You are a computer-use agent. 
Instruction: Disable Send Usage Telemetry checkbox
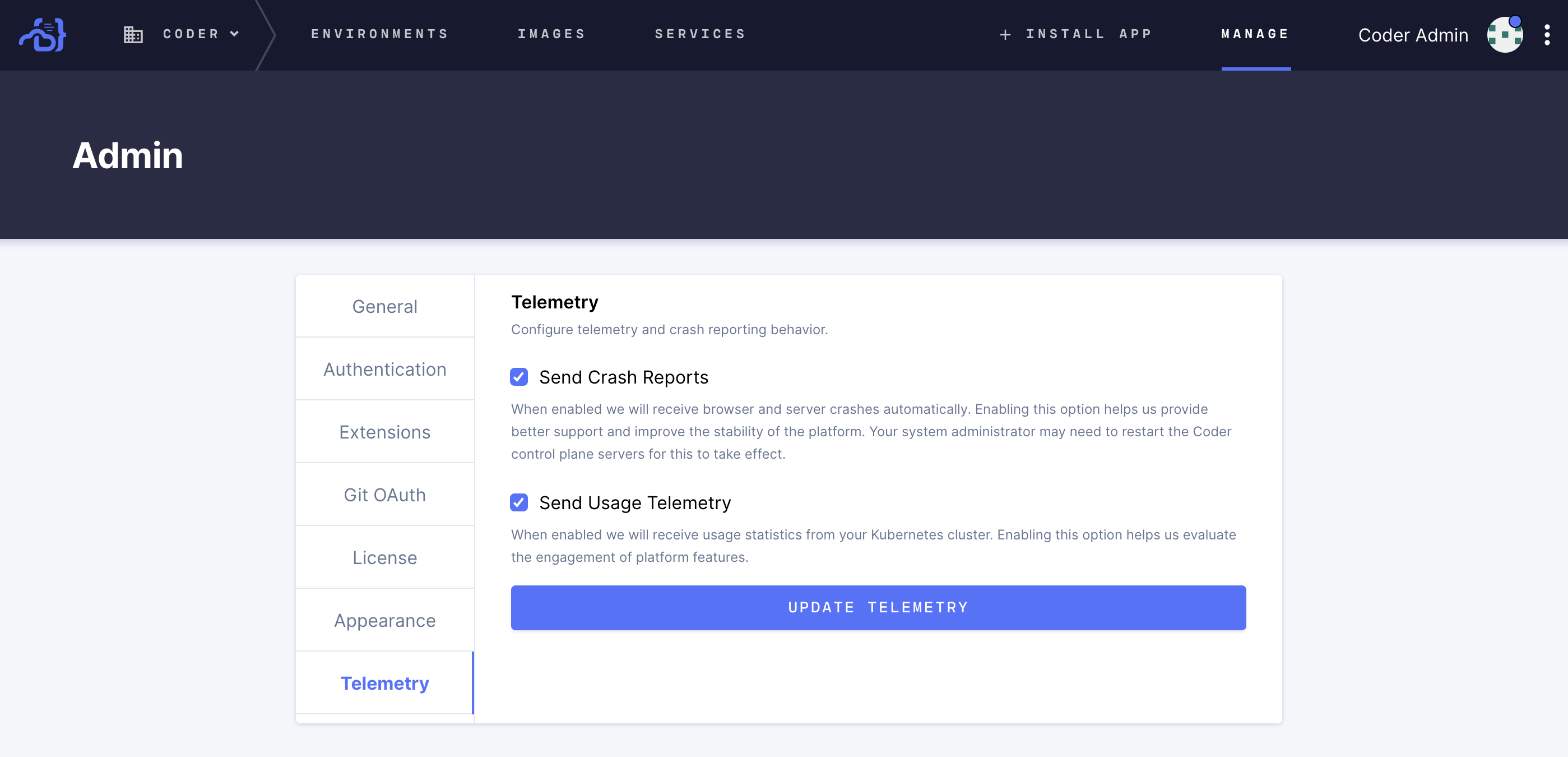[x=518, y=502]
